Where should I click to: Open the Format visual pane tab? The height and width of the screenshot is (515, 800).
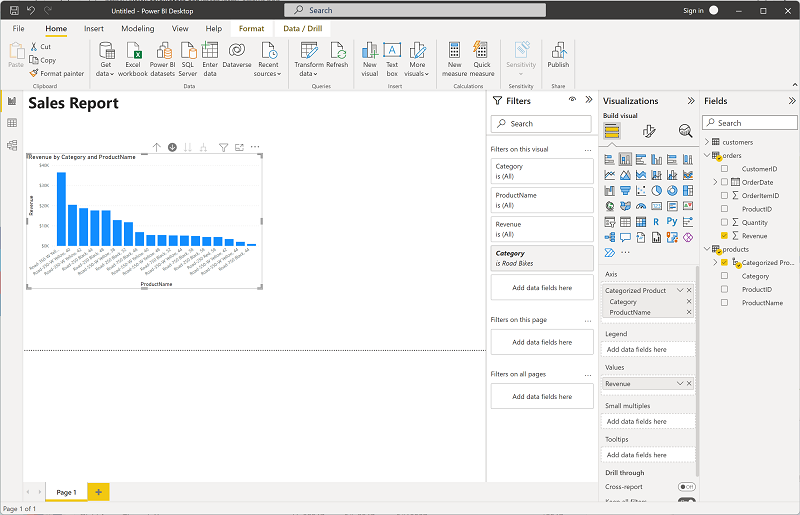pyautogui.click(x=648, y=131)
